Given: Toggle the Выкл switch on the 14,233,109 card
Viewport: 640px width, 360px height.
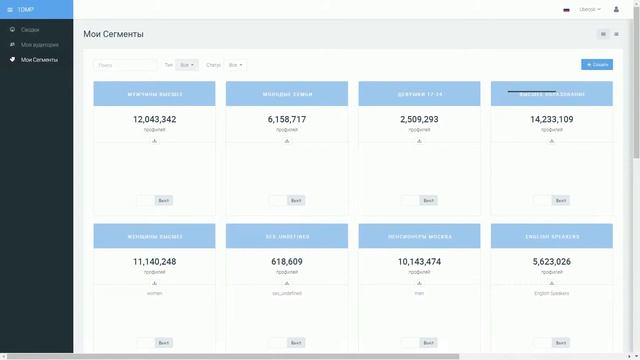Looking at the screenshot, I should tap(551, 200).
